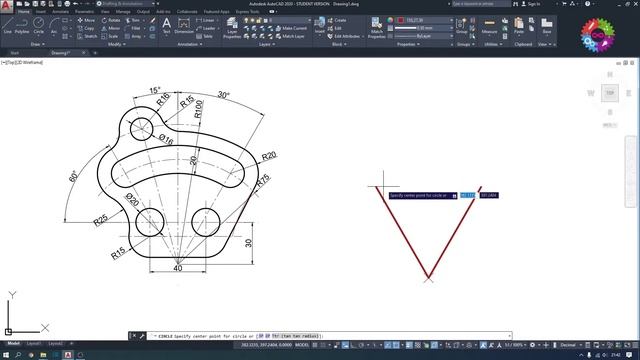Expand the Properties panel

408,44
